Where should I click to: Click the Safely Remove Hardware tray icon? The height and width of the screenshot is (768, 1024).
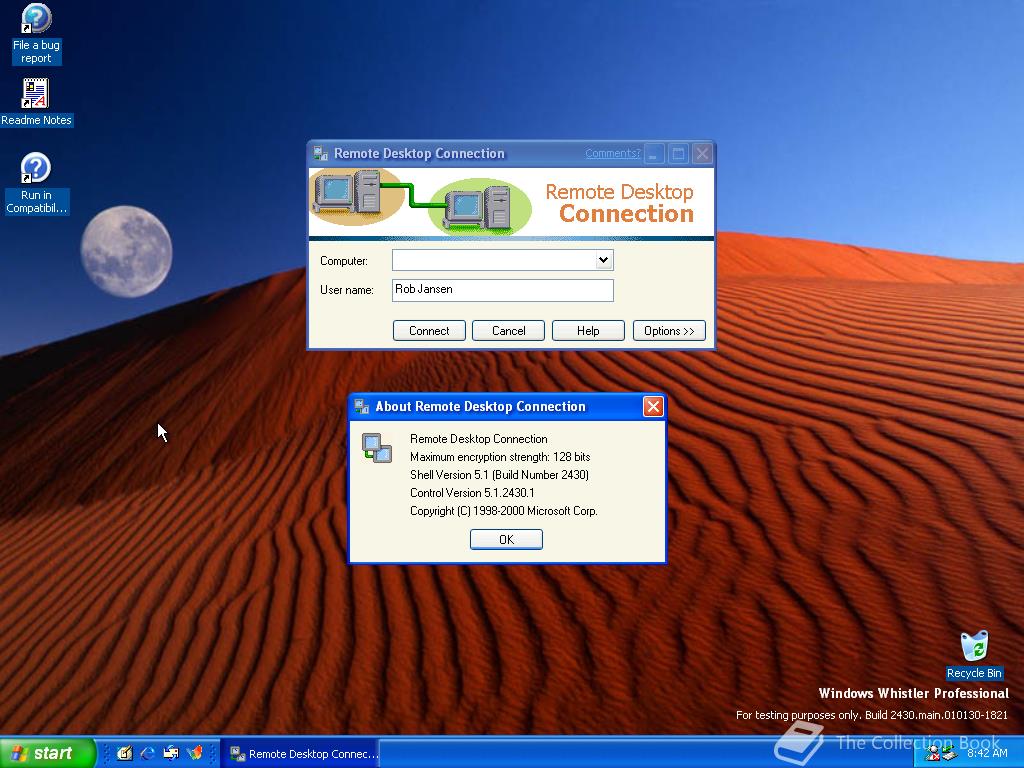(950, 754)
